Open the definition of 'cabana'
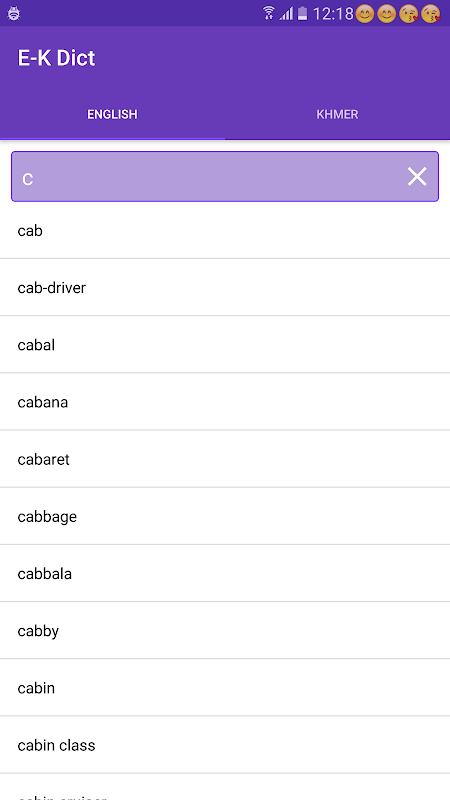 coord(225,402)
